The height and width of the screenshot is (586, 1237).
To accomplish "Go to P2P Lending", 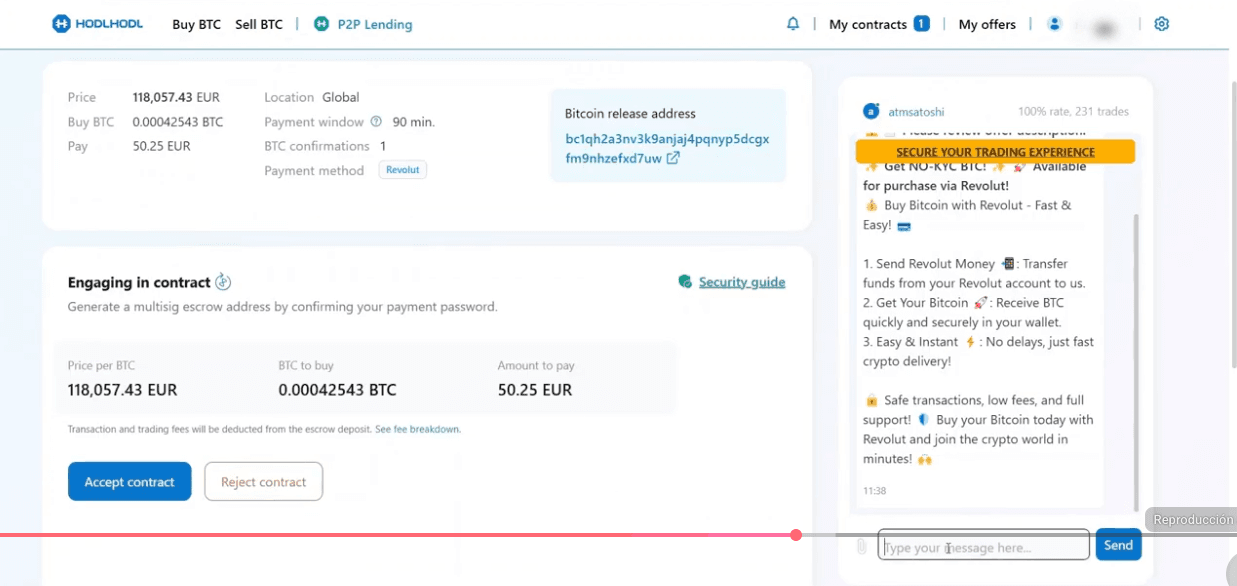I will (374, 25).
